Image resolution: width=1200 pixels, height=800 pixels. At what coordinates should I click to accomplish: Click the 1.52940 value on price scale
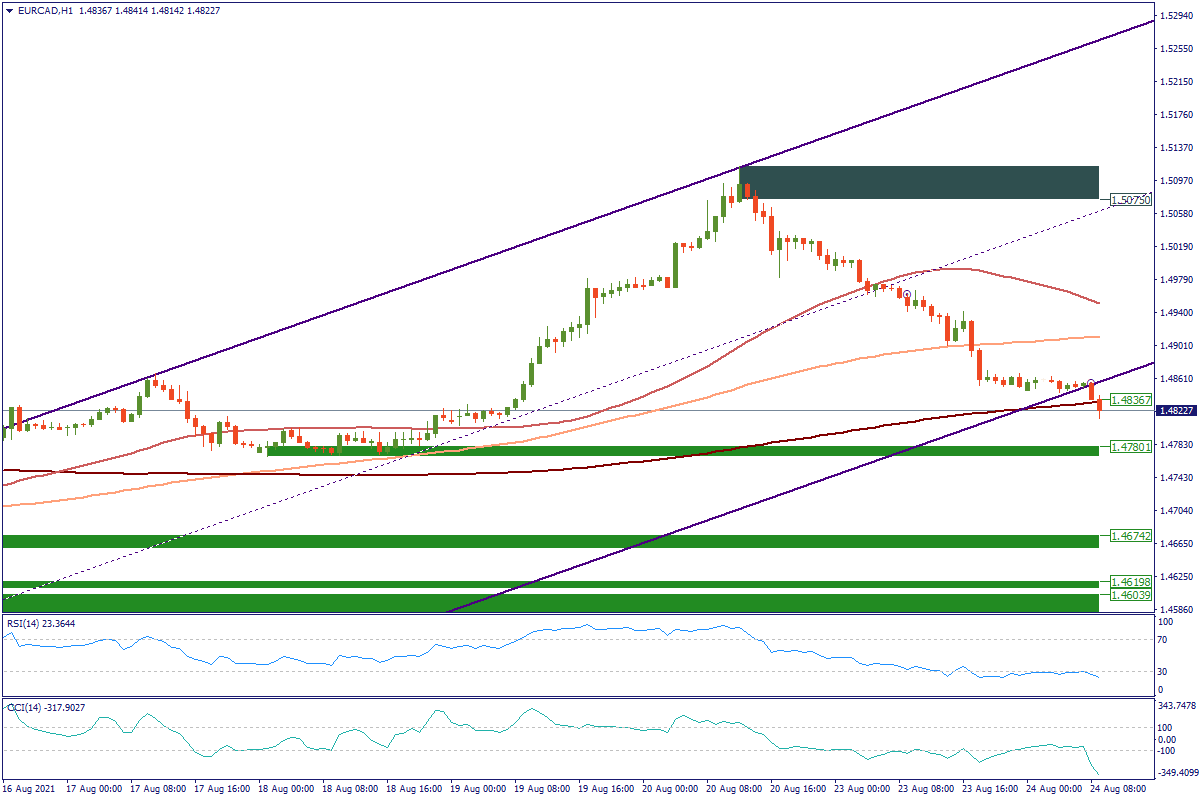pyautogui.click(x=1176, y=16)
